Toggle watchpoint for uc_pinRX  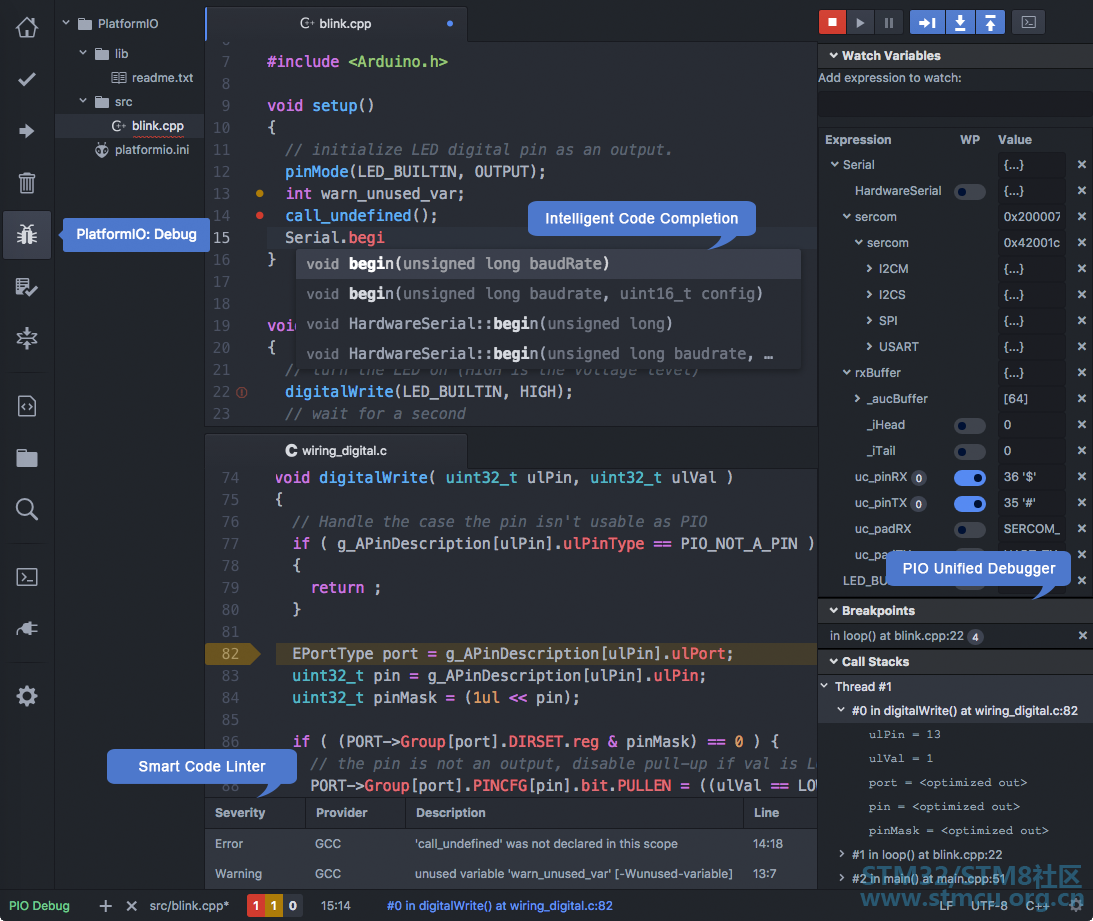tap(969, 478)
